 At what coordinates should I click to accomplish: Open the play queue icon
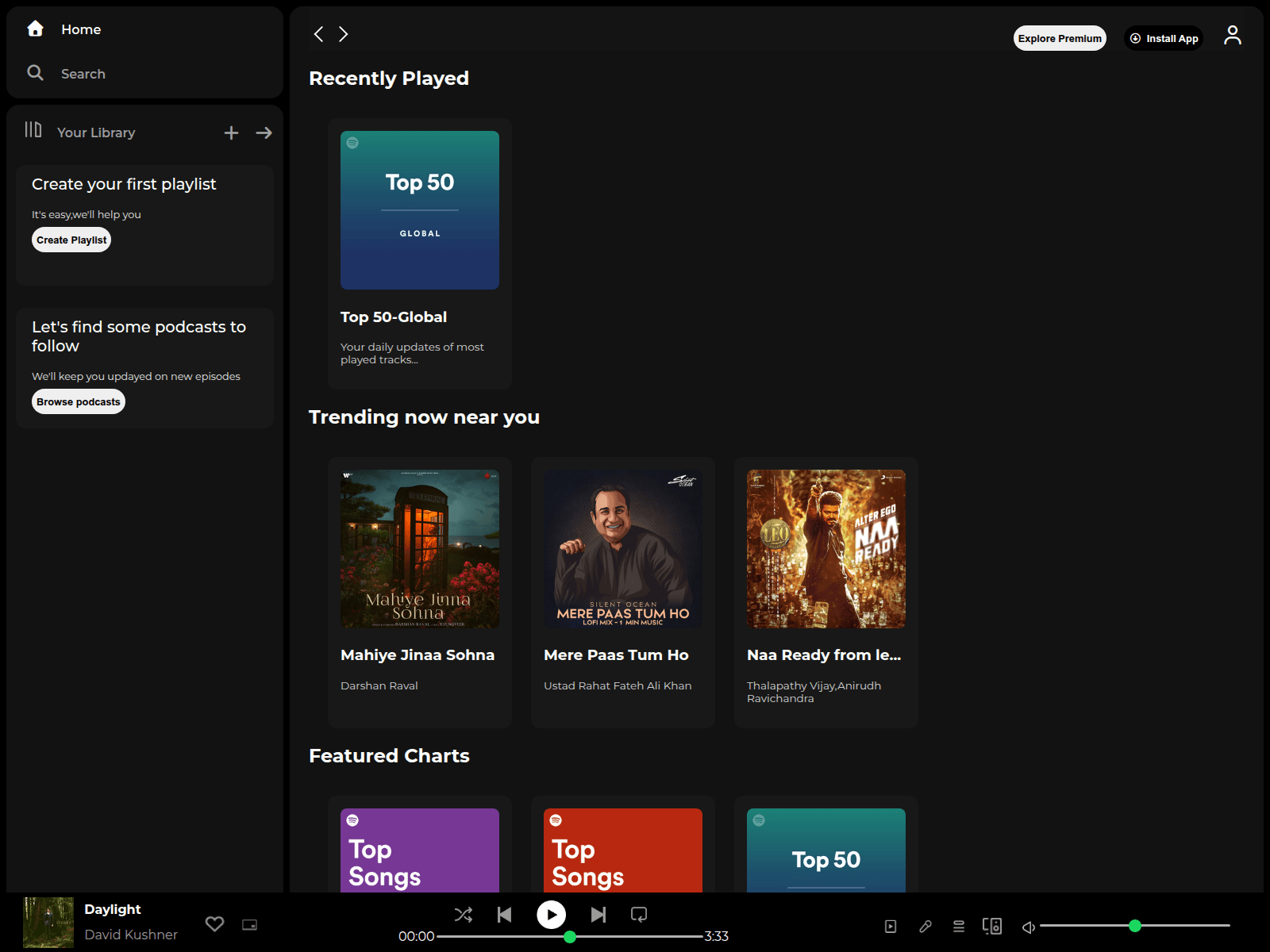click(x=959, y=927)
